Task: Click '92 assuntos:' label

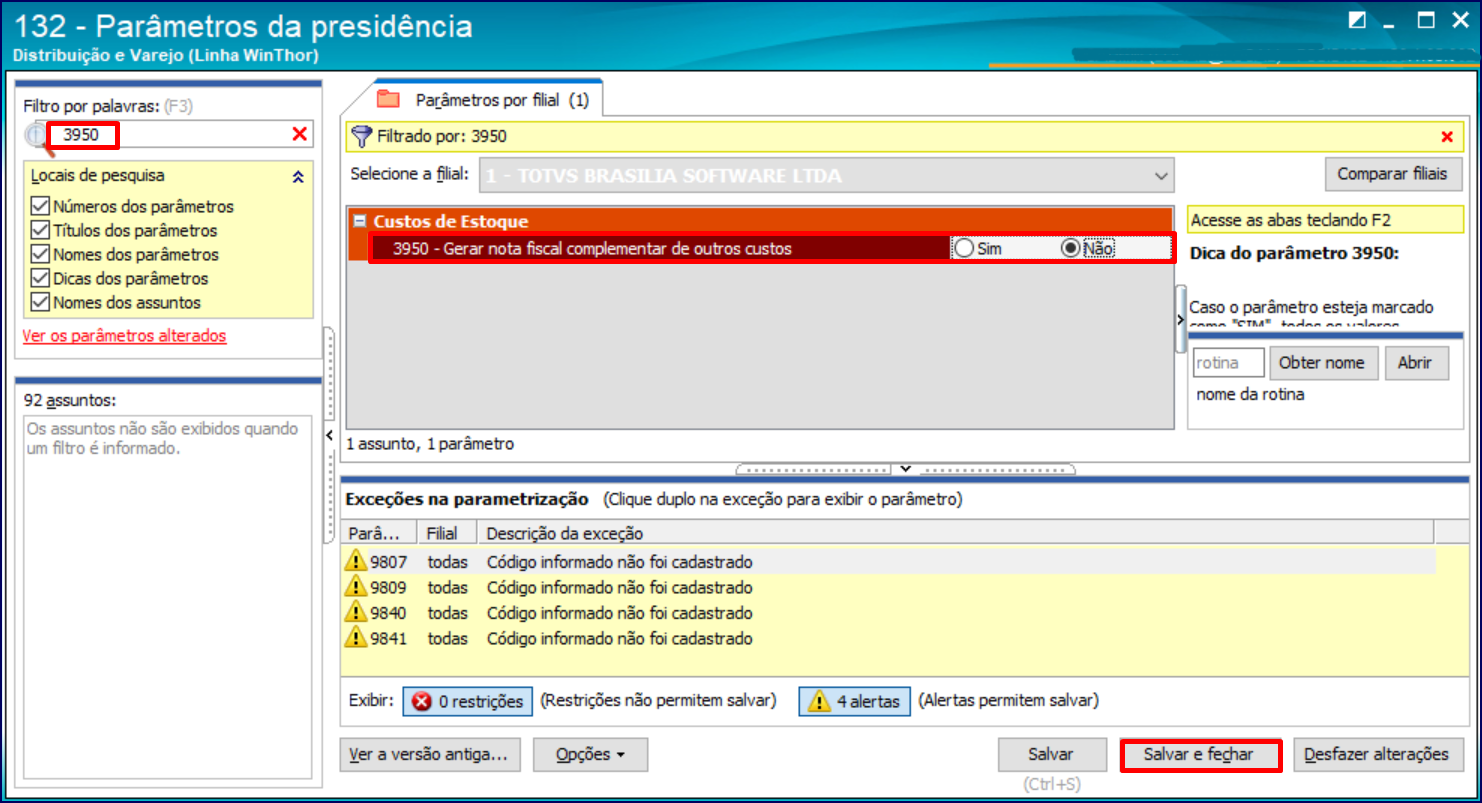Action: tap(70, 400)
